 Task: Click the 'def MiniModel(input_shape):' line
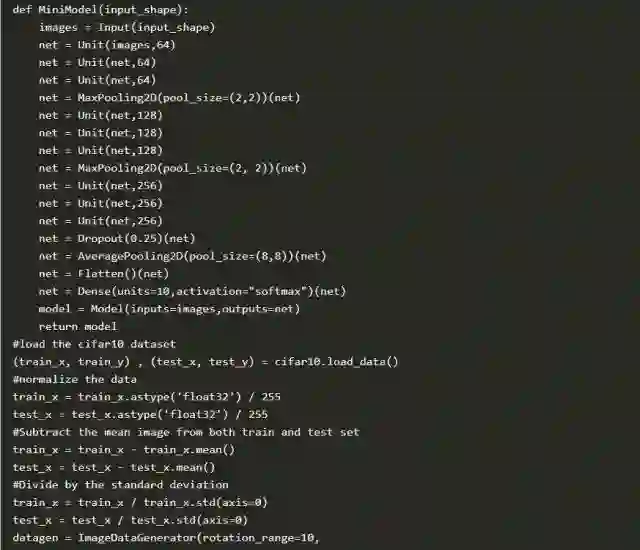tap(100, 10)
